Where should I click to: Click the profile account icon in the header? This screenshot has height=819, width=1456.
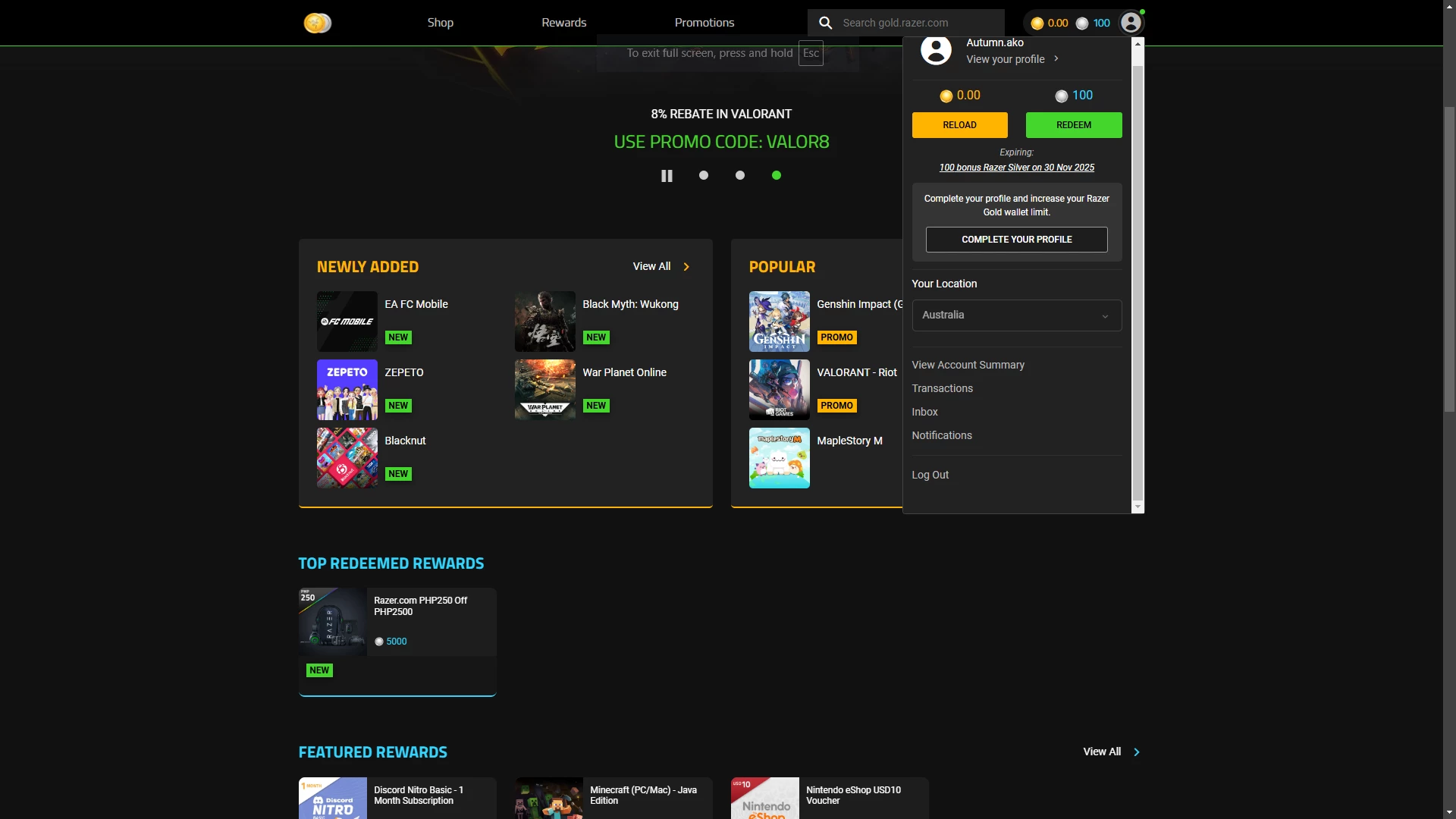(x=1130, y=23)
